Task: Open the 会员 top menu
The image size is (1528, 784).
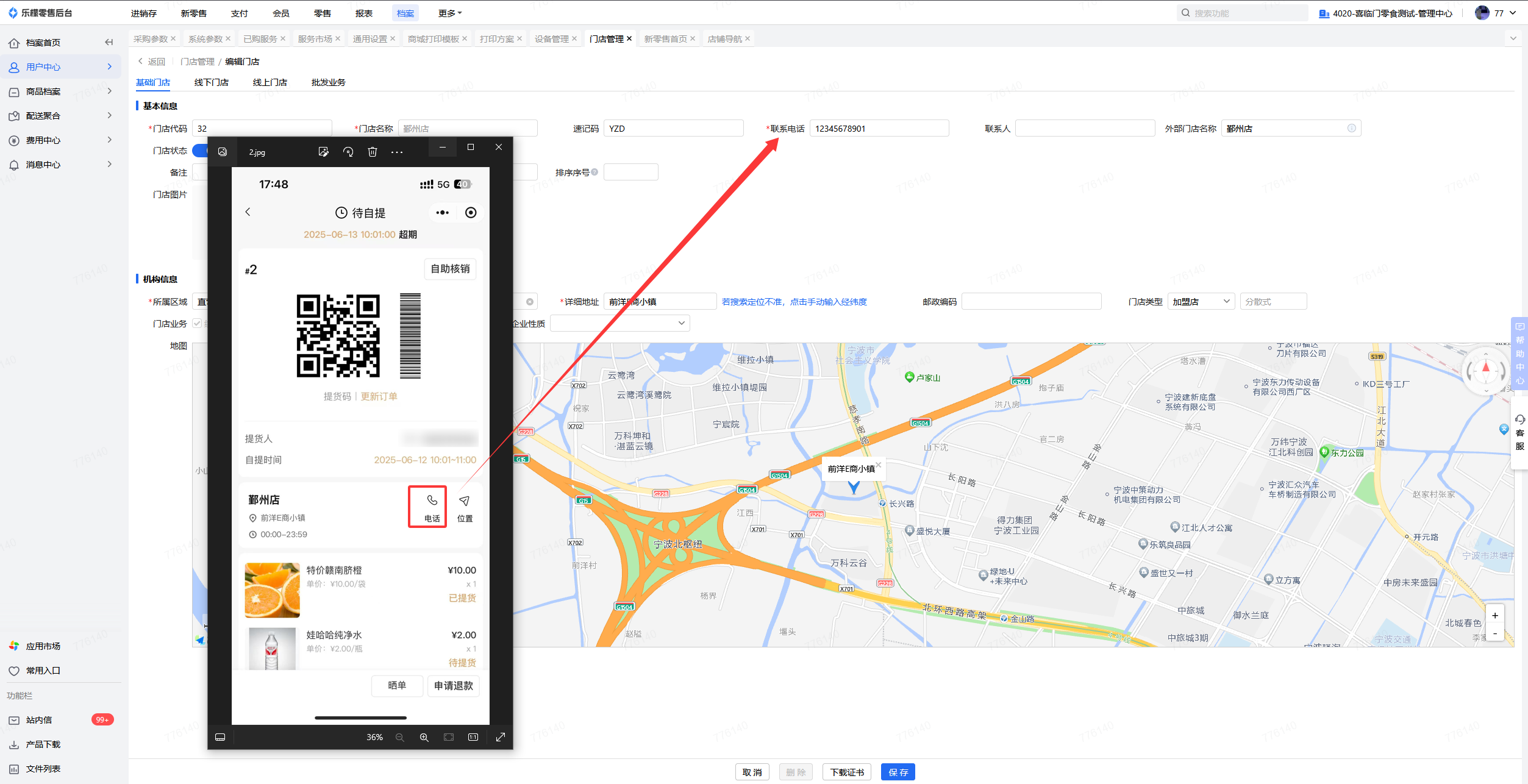Action: [x=281, y=13]
